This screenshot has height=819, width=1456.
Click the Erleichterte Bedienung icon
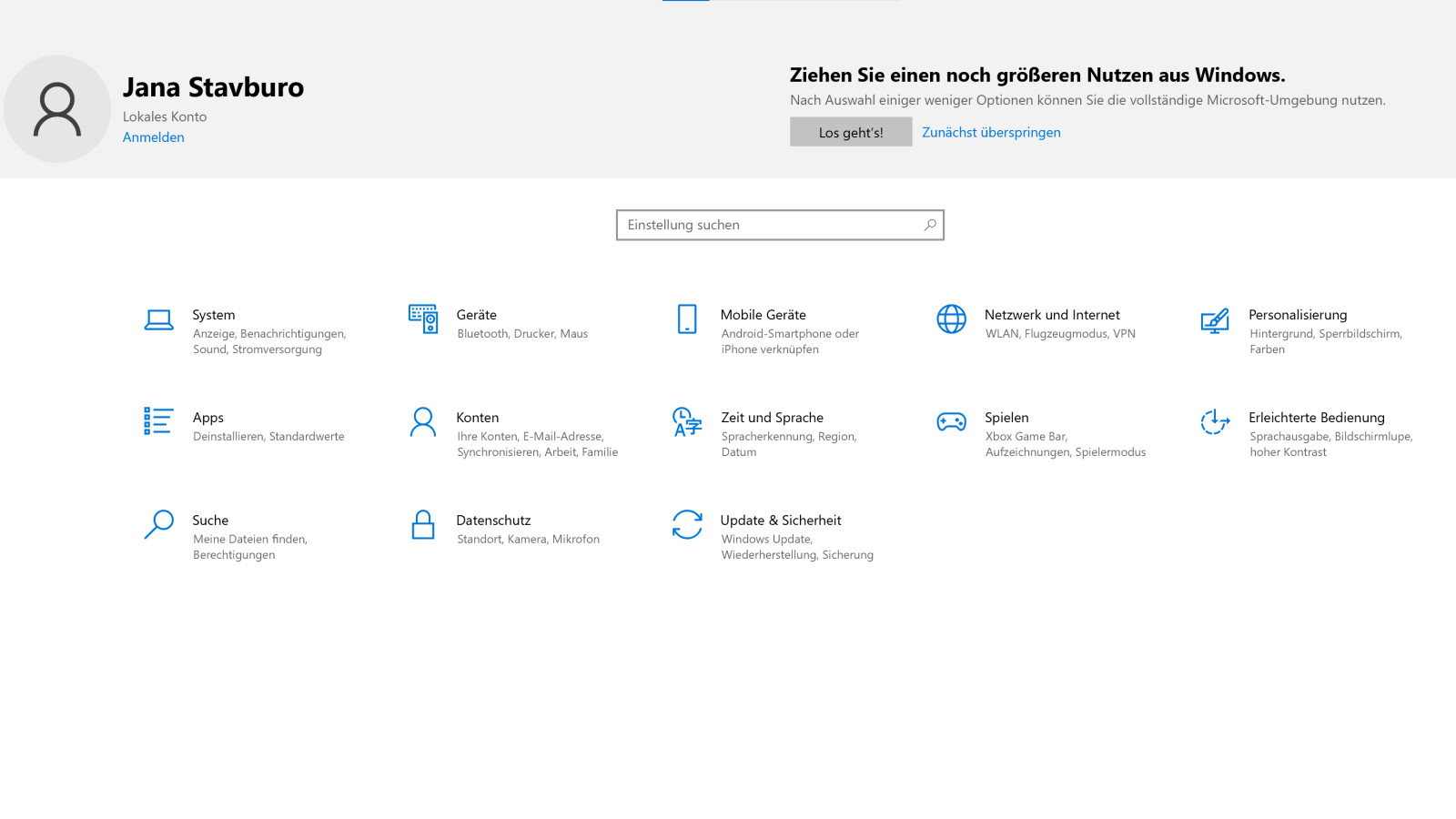(x=1215, y=422)
